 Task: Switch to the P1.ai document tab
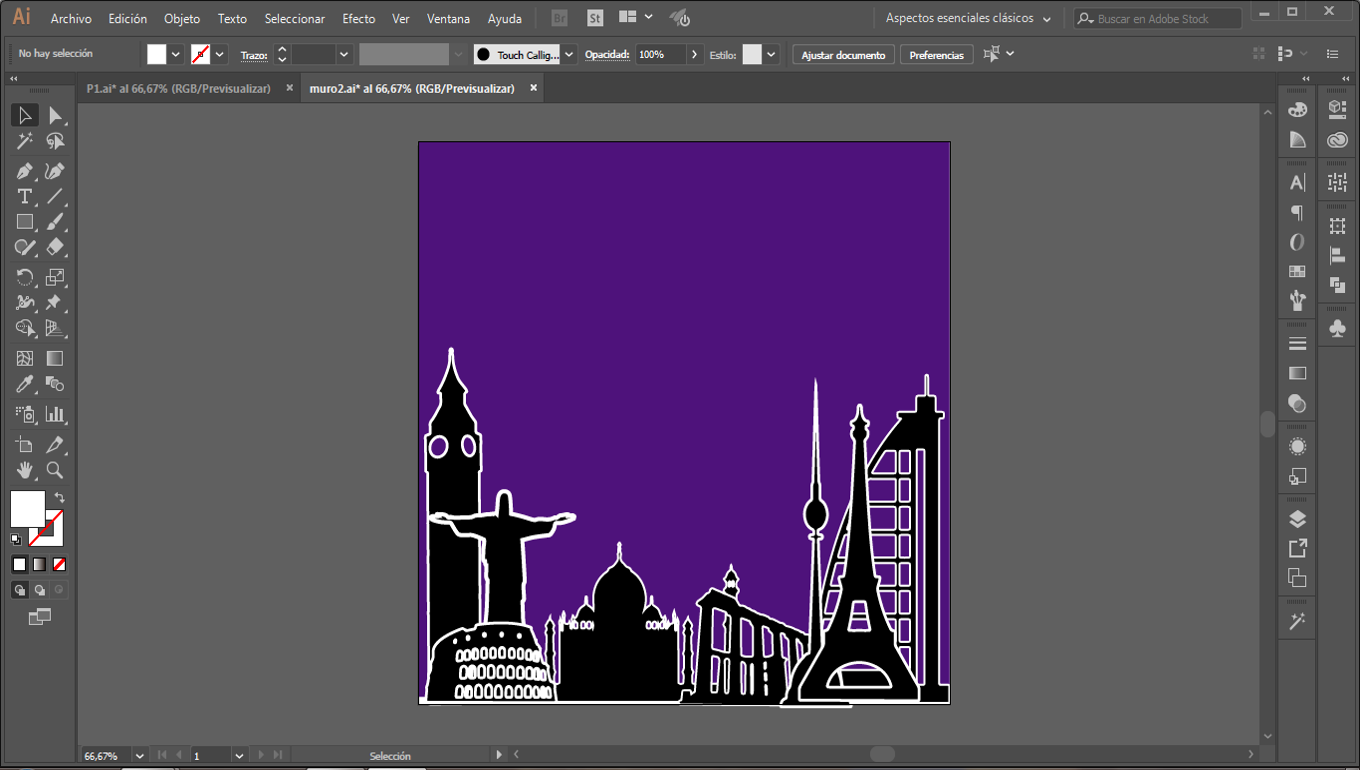(x=178, y=89)
